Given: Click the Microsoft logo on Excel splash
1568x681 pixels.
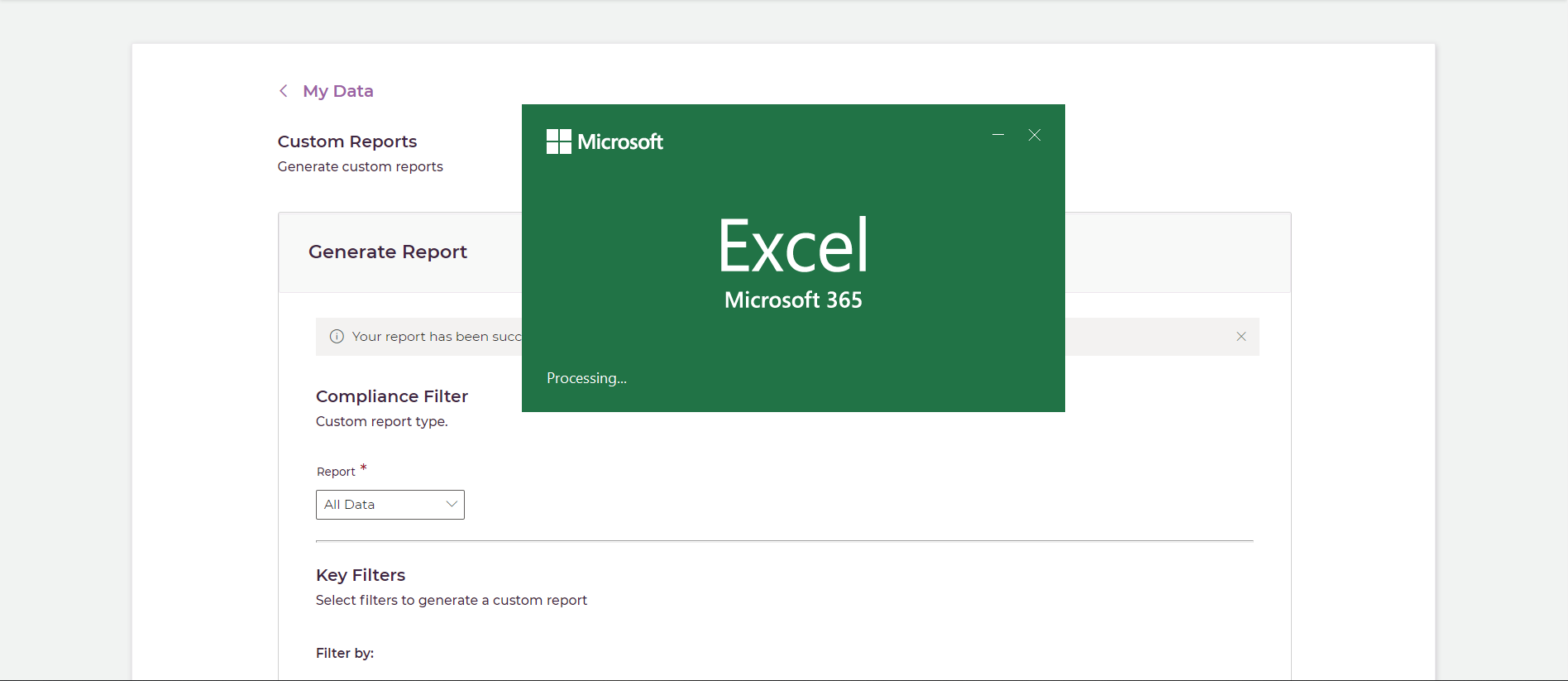Looking at the screenshot, I should click(605, 141).
